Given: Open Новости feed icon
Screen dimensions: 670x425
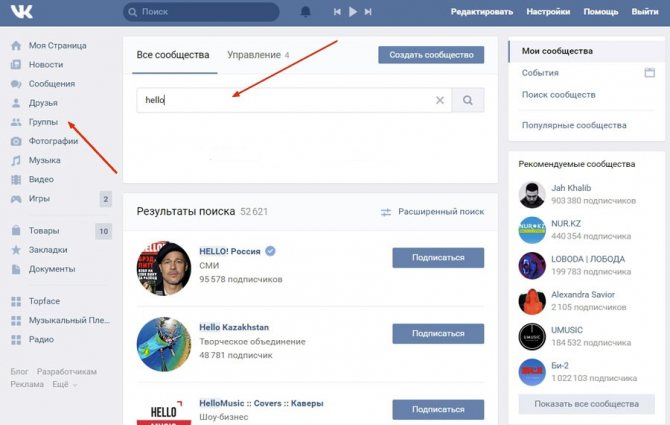Looking at the screenshot, I should click(x=16, y=64).
